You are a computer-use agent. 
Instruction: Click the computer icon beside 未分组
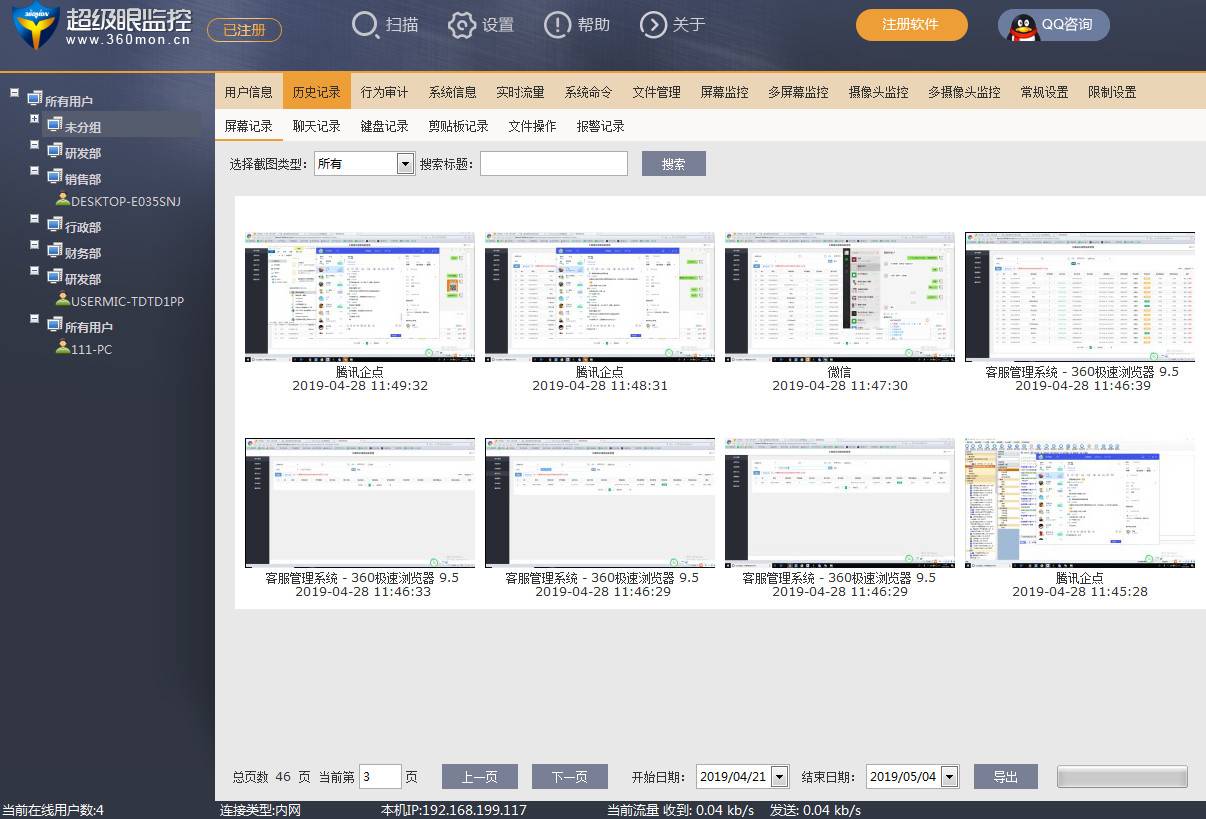(x=55, y=125)
